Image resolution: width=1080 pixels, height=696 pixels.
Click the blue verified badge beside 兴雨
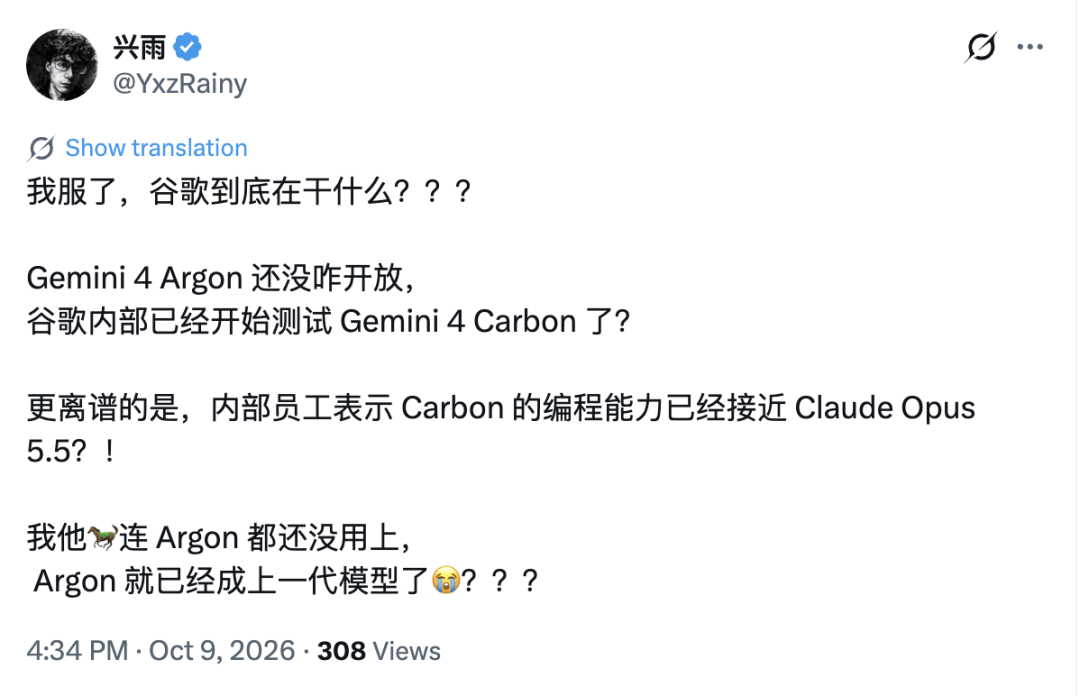[x=187, y=47]
